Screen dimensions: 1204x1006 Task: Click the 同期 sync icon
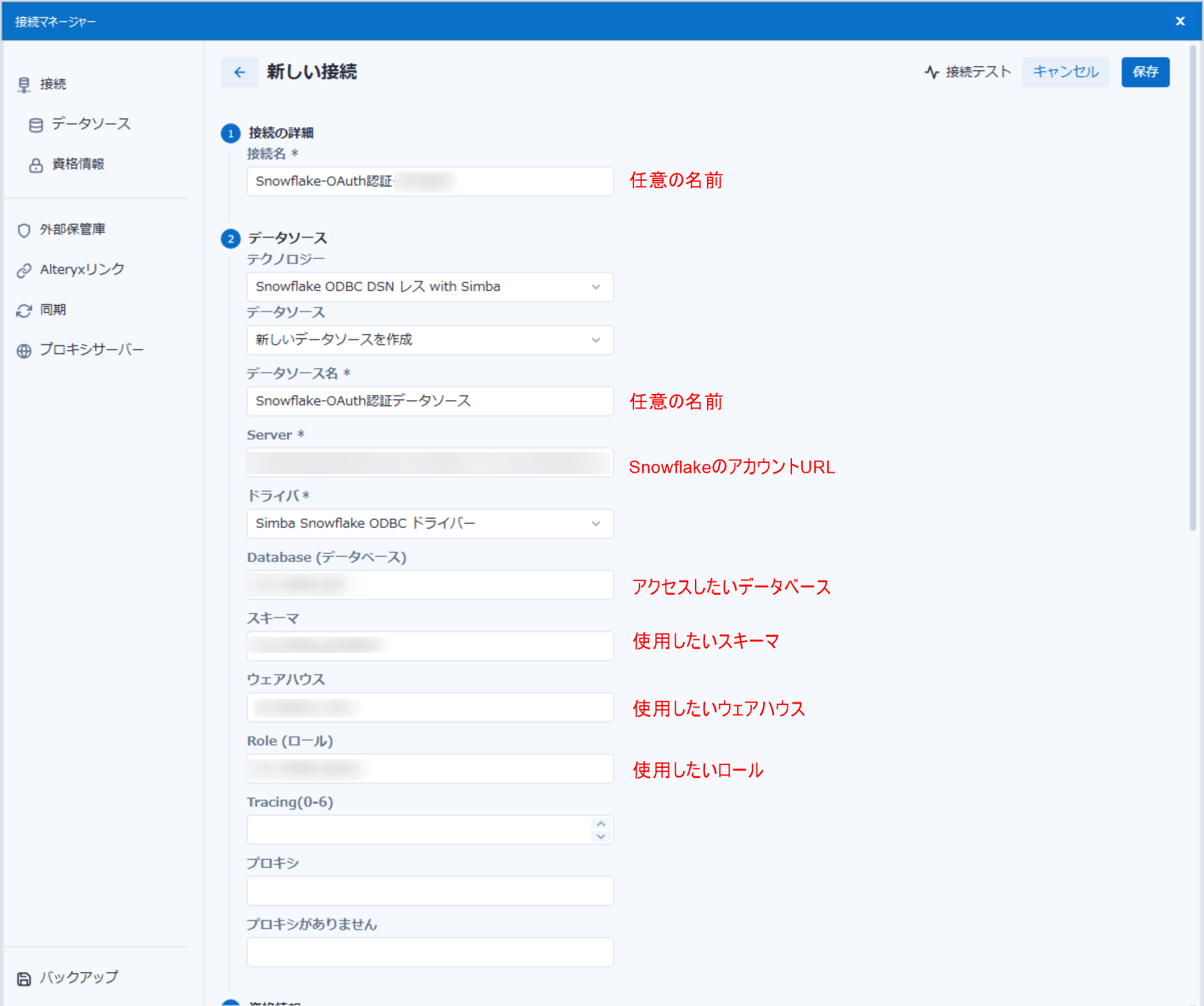tap(24, 310)
